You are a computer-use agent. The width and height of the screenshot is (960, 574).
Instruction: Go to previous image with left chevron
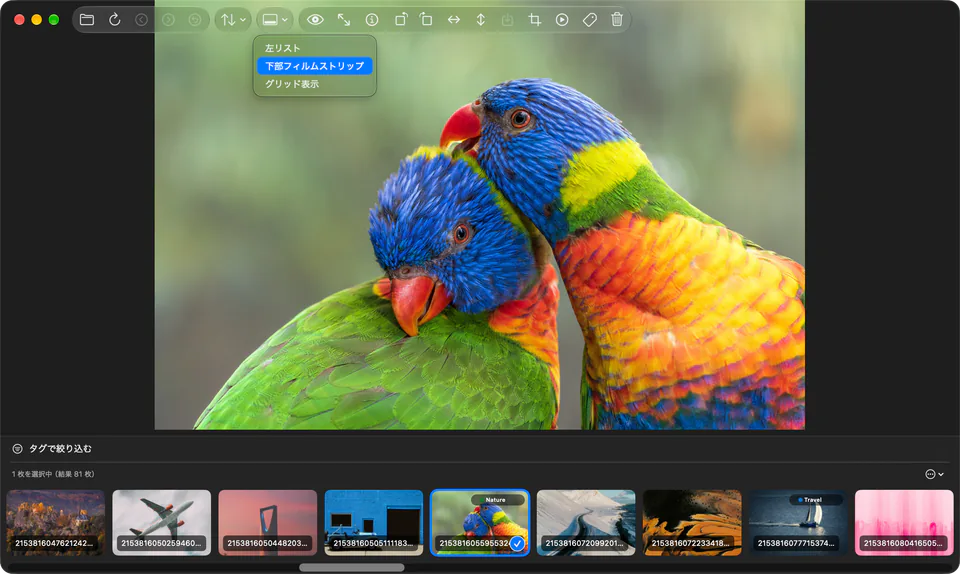(x=141, y=20)
